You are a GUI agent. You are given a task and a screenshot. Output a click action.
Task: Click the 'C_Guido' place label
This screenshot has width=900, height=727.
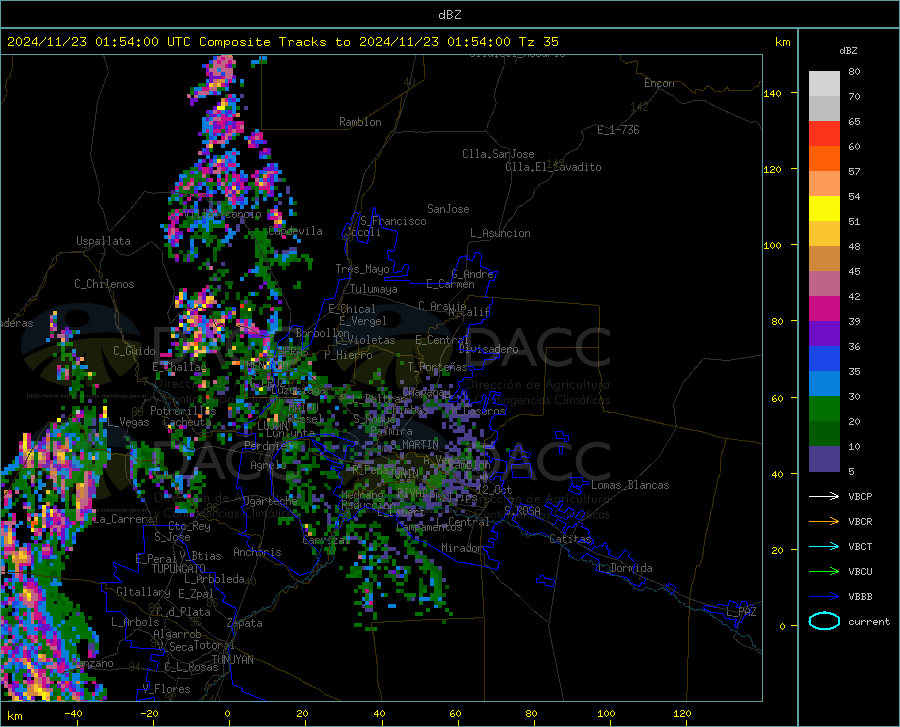tap(134, 351)
